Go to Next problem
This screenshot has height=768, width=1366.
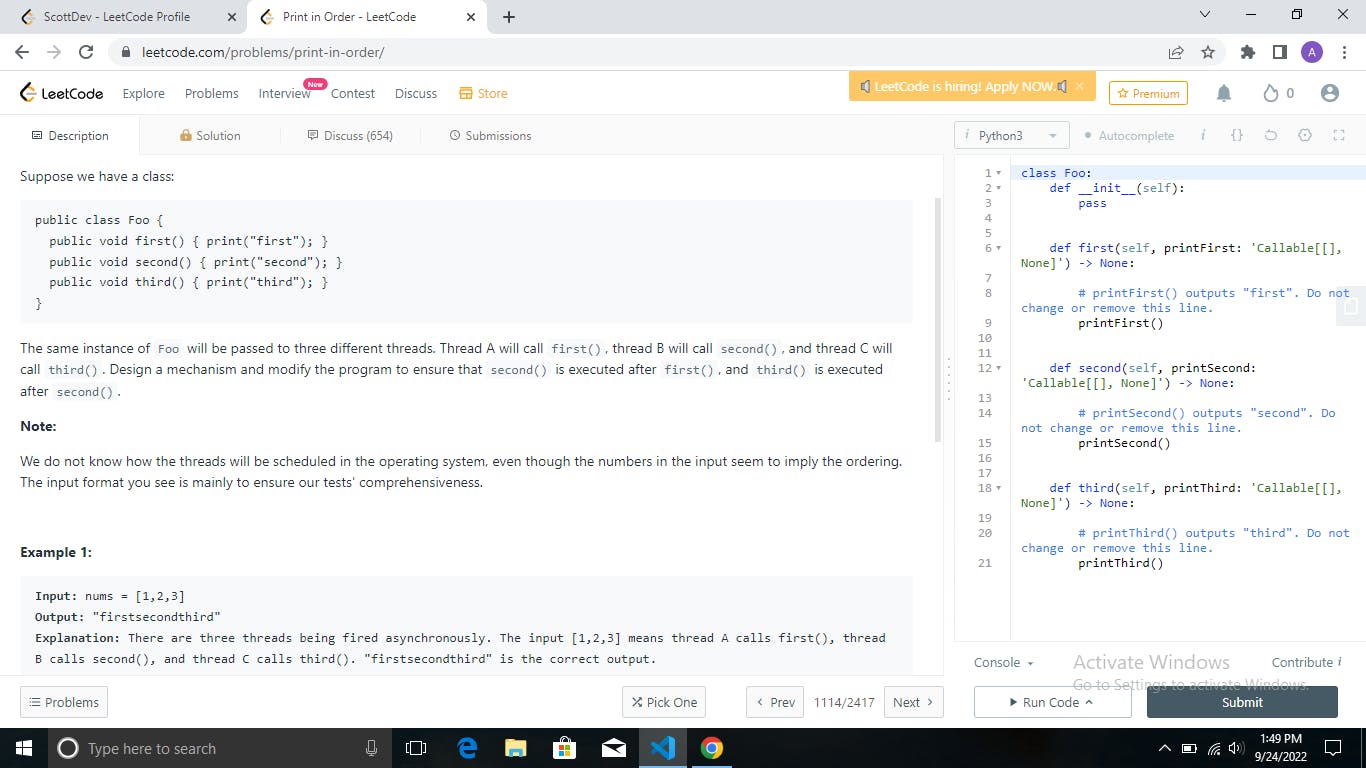(x=914, y=702)
